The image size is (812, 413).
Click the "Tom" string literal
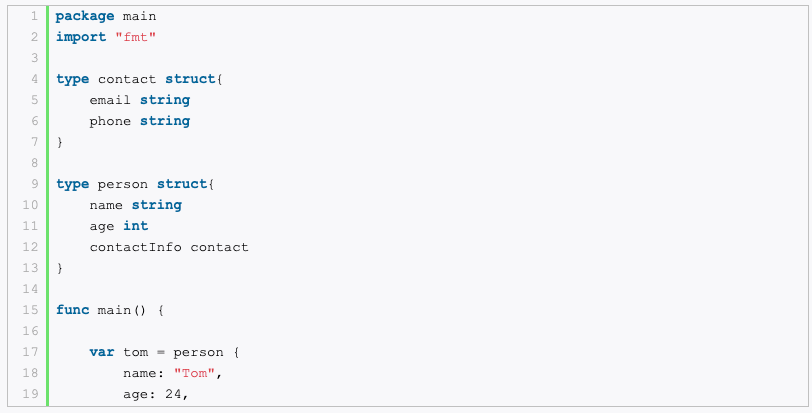194,373
